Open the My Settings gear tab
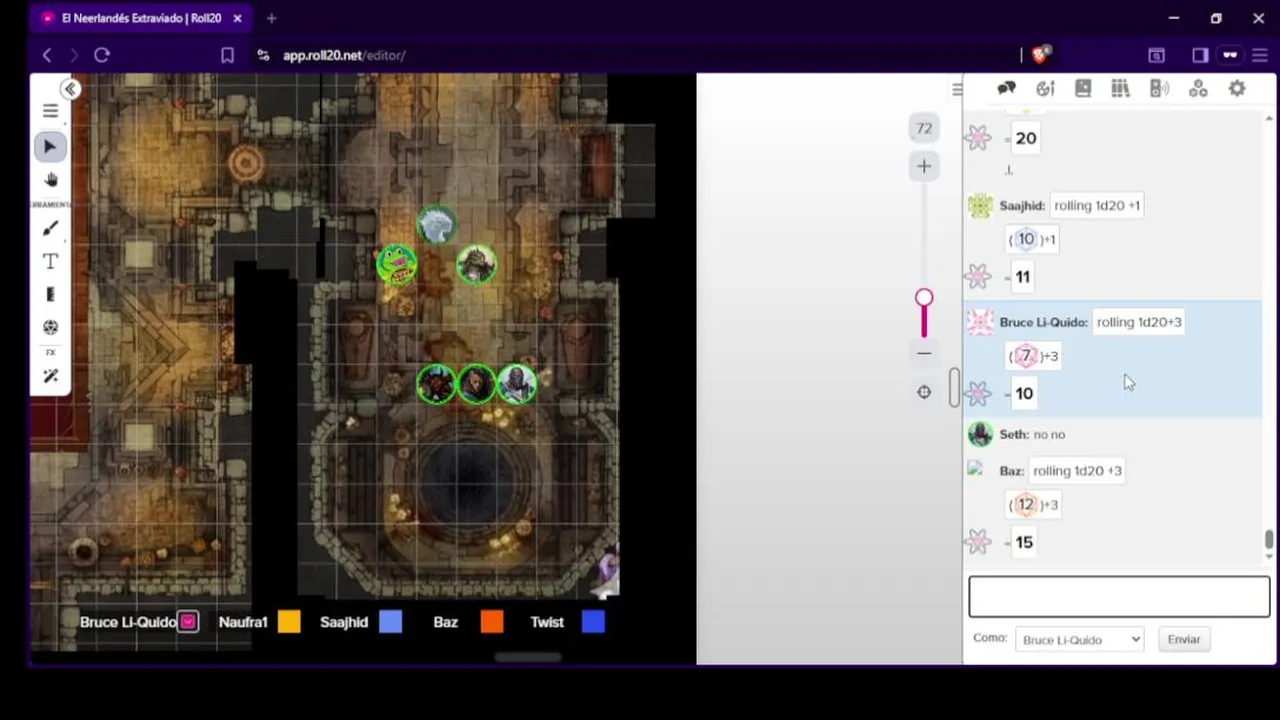The height and width of the screenshot is (720, 1280). pos(1237,88)
